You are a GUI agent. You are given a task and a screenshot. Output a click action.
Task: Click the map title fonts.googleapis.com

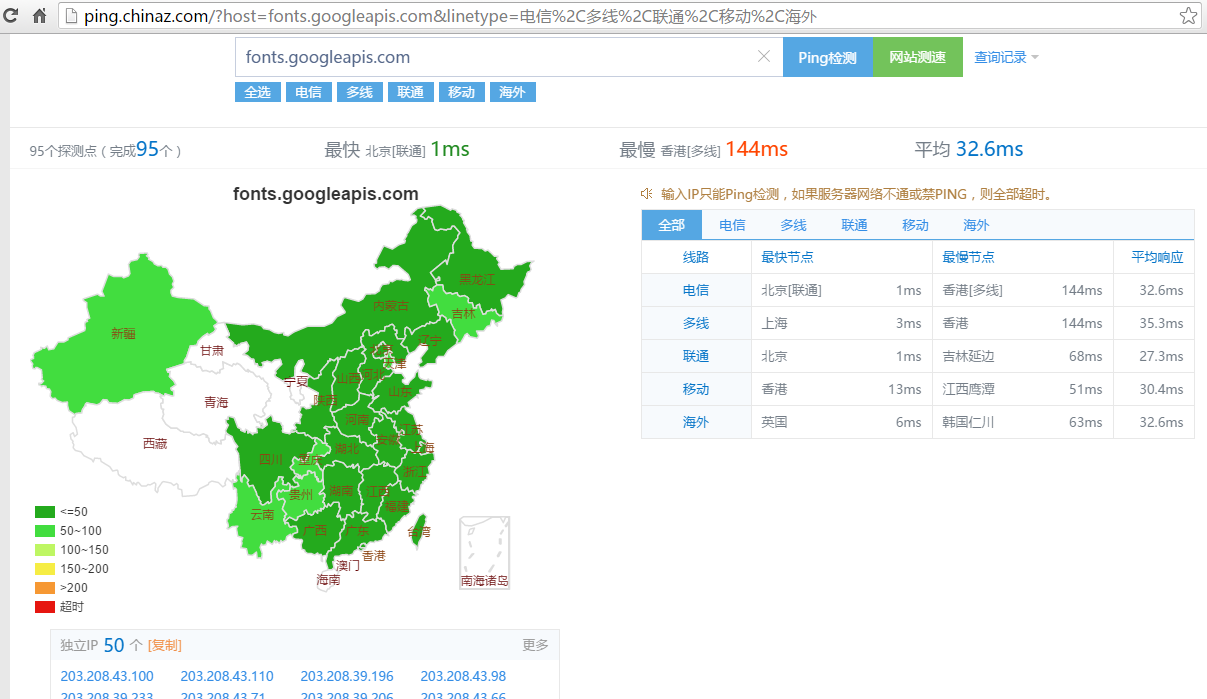pos(326,194)
